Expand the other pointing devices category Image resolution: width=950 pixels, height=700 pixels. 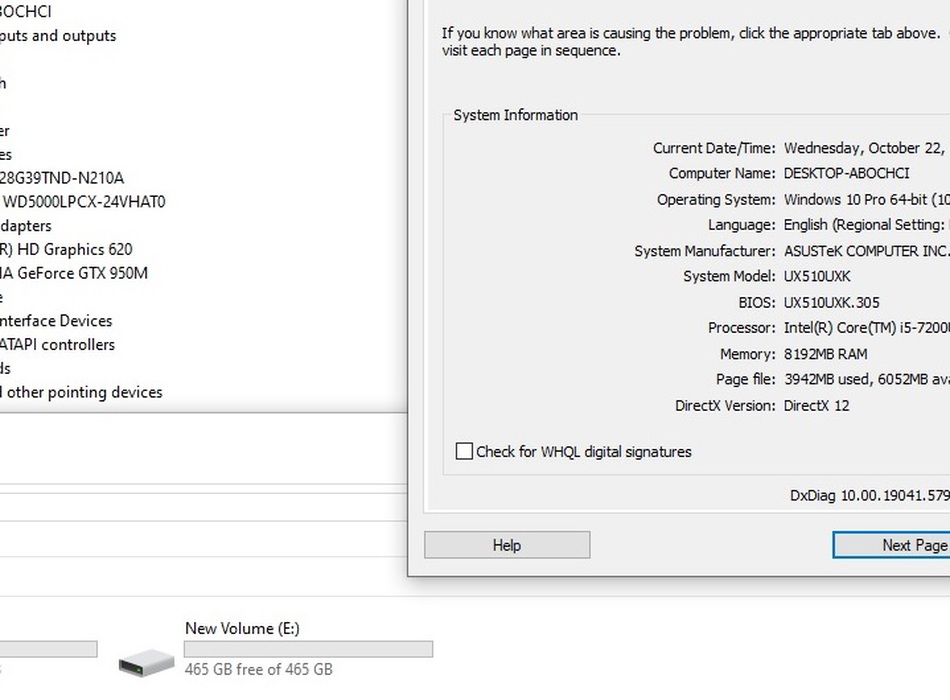click(81, 392)
